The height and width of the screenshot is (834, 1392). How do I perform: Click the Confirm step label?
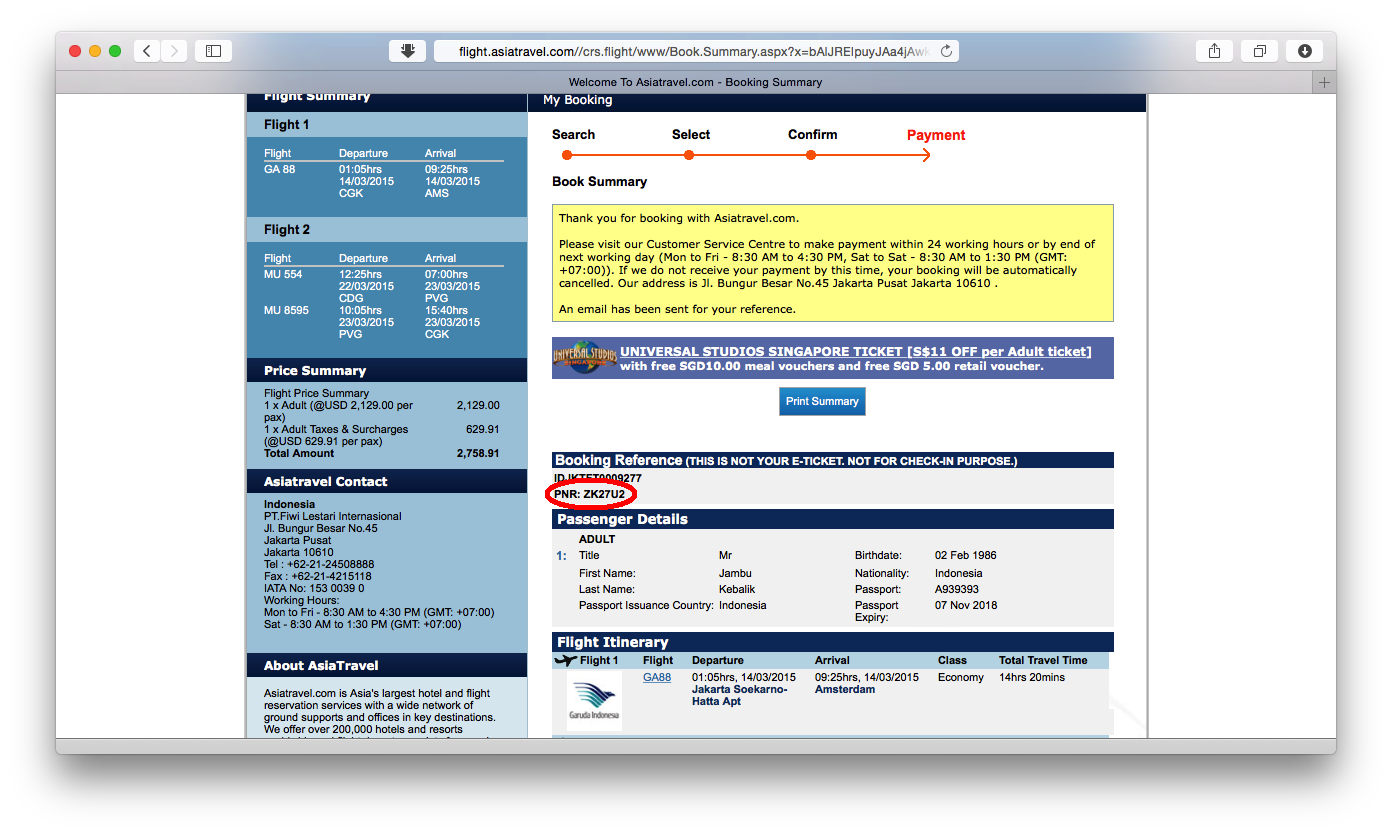click(812, 135)
